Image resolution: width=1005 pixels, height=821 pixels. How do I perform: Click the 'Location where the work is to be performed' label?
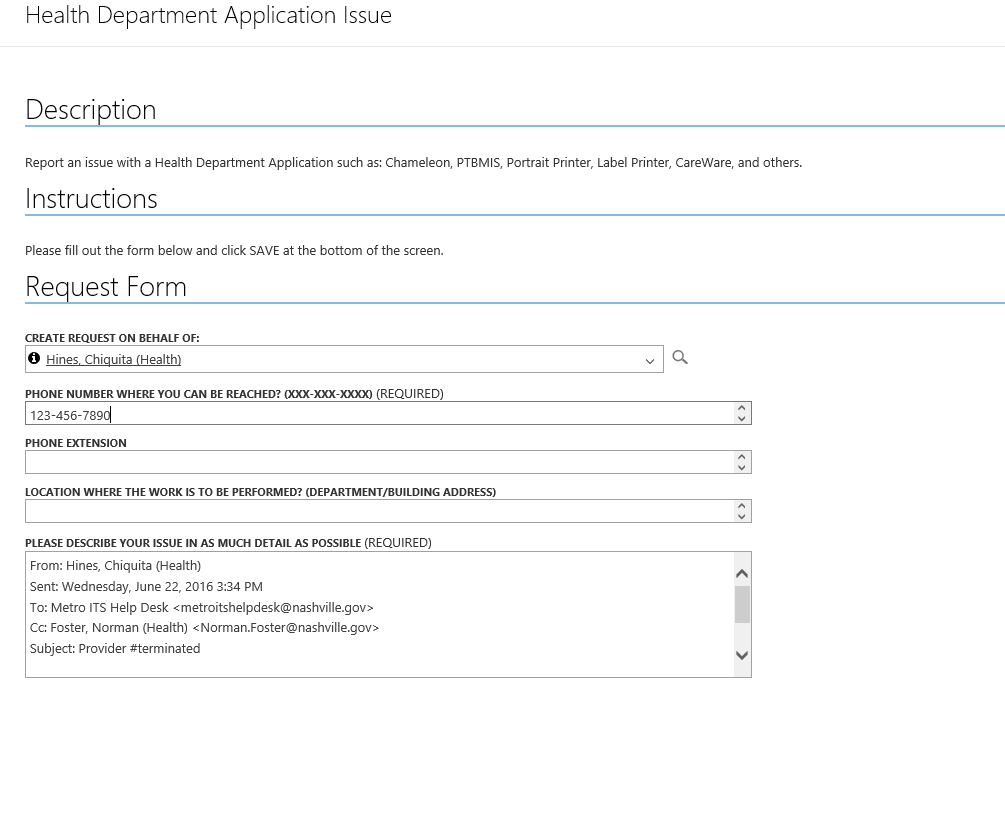[x=260, y=492]
